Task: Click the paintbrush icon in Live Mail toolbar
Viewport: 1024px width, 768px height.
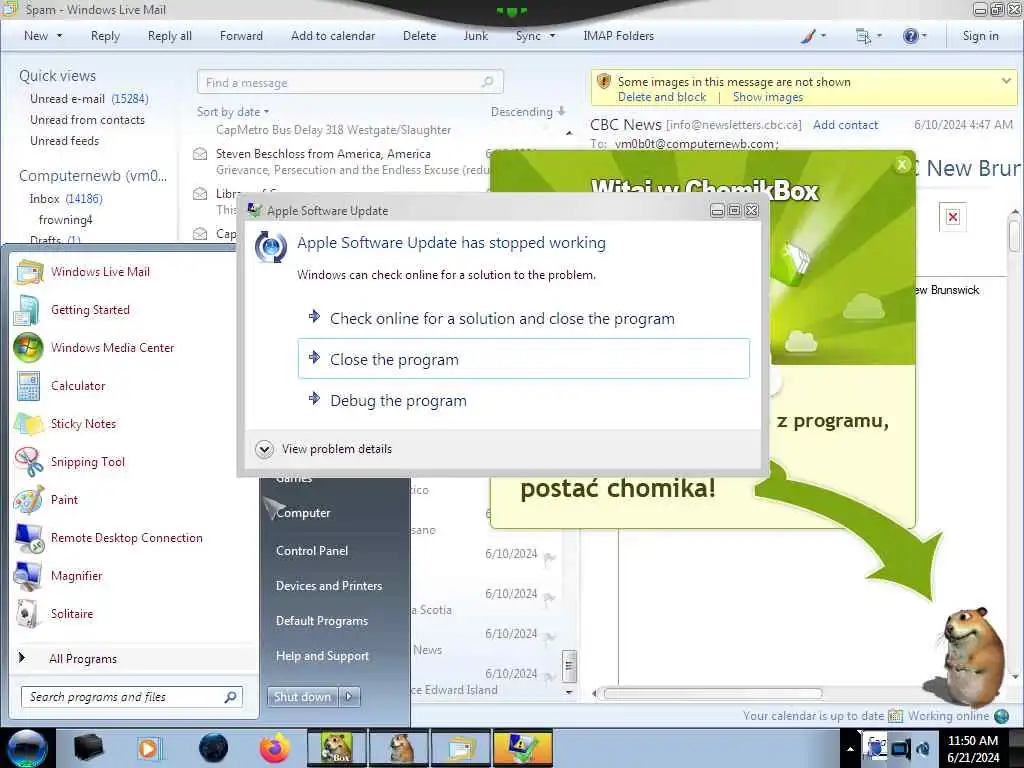Action: point(808,36)
